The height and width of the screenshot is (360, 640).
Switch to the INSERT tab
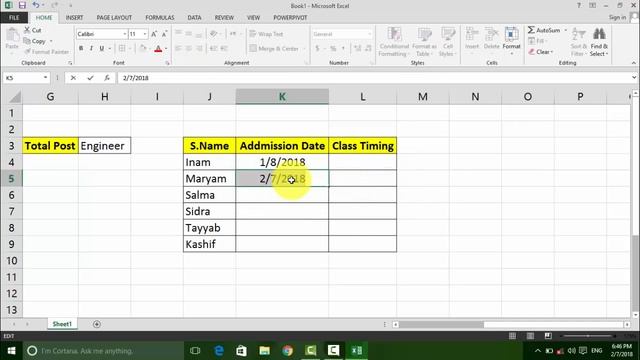[74, 18]
